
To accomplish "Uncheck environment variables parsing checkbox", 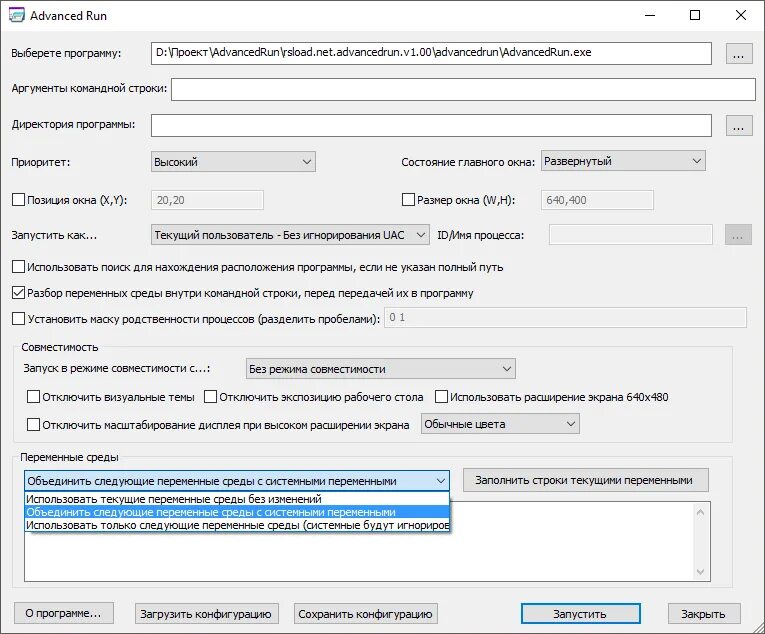I will click(19, 293).
